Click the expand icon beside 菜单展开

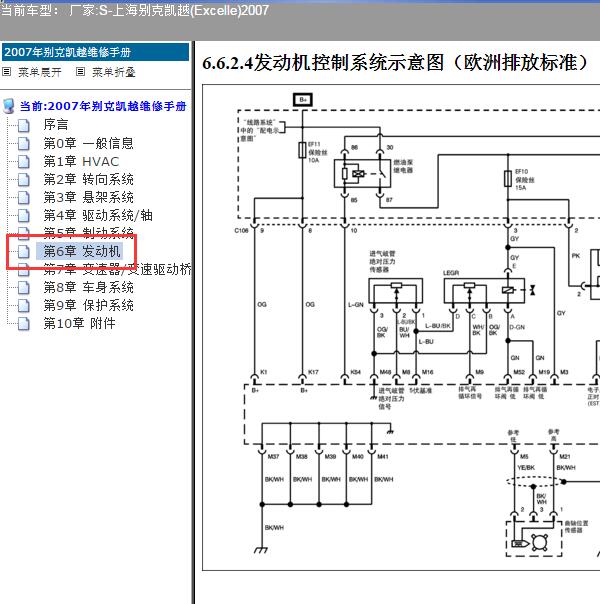click(x=7, y=72)
